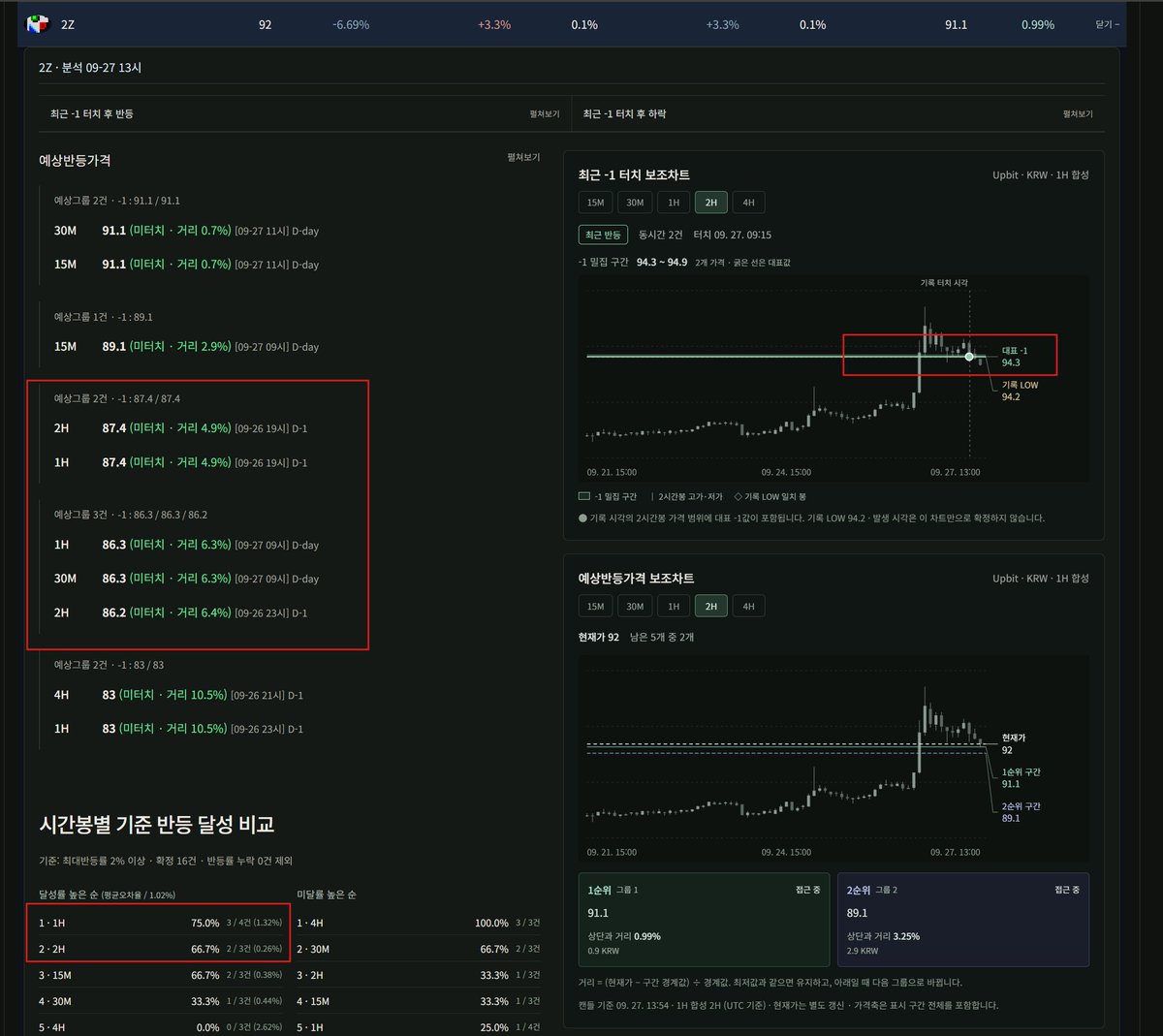Select the 2H 87.4 expected rebound row
The width and height of the screenshot is (1163, 1036).
(181, 428)
